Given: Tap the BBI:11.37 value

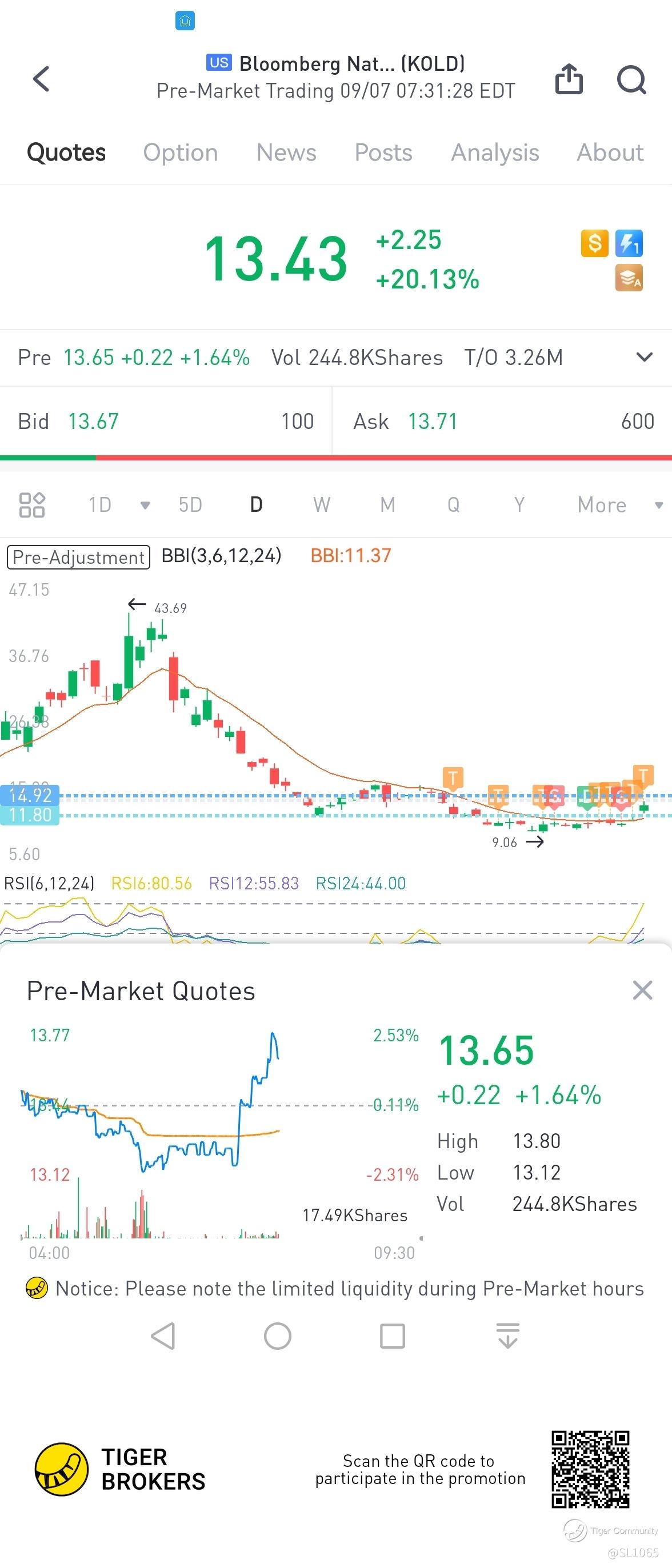Looking at the screenshot, I should coord(351,555).
